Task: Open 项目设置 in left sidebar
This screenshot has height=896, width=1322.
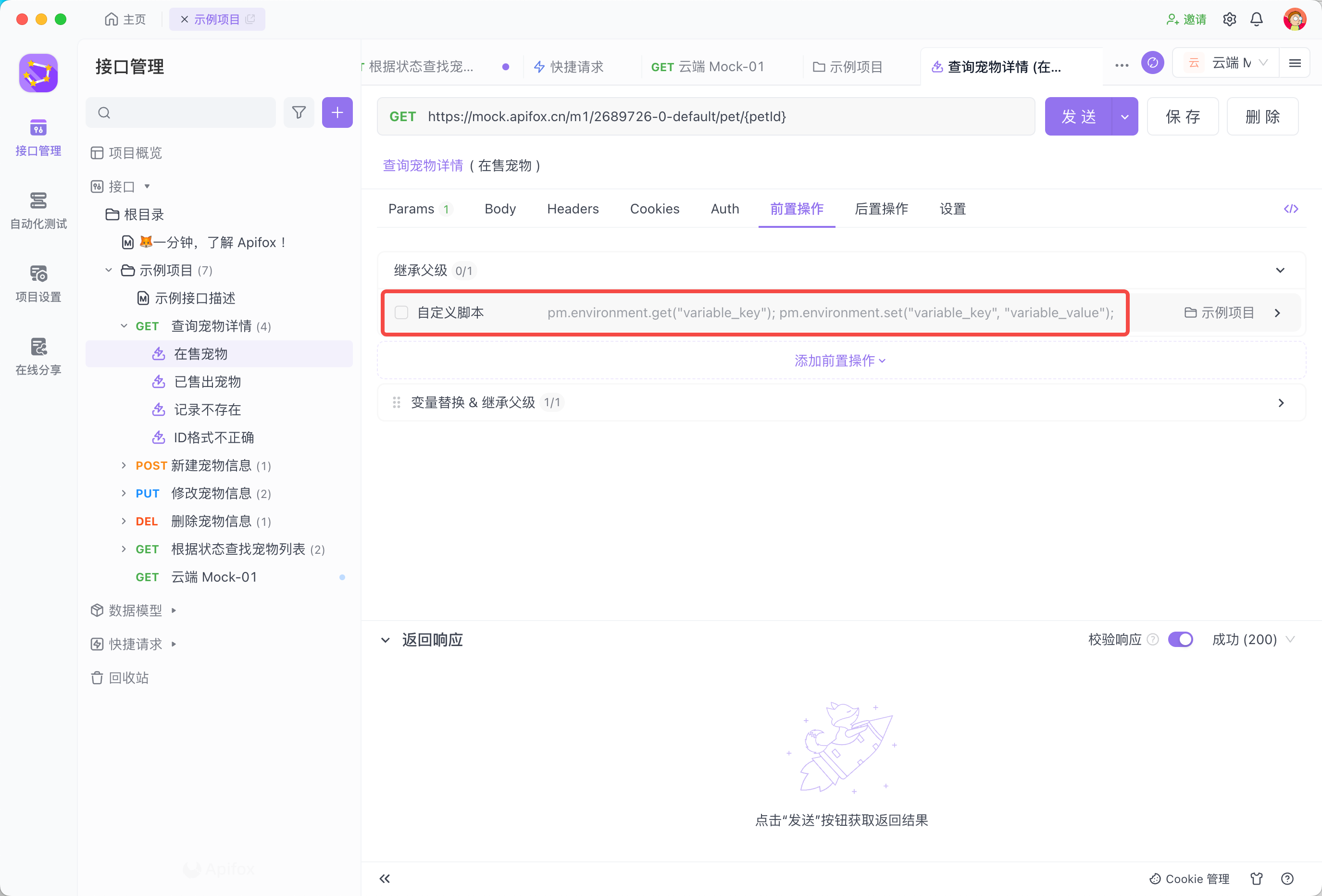Action: tap(38, 283)
